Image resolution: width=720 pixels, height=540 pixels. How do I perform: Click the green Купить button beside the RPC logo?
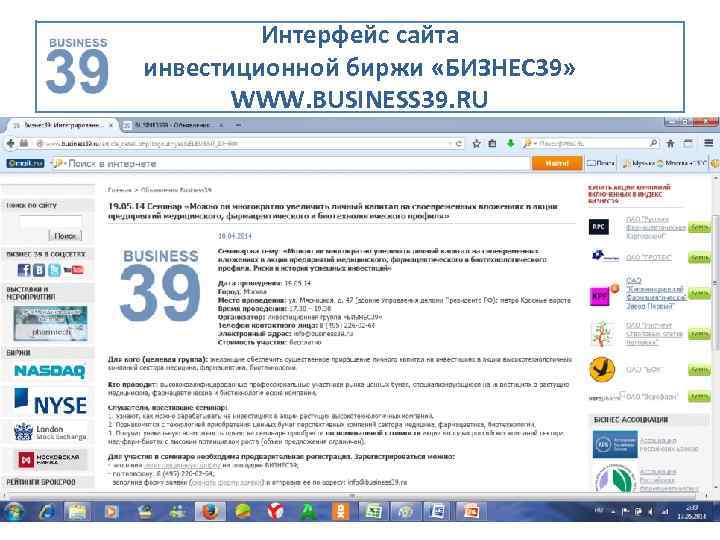tap(699, 228)
